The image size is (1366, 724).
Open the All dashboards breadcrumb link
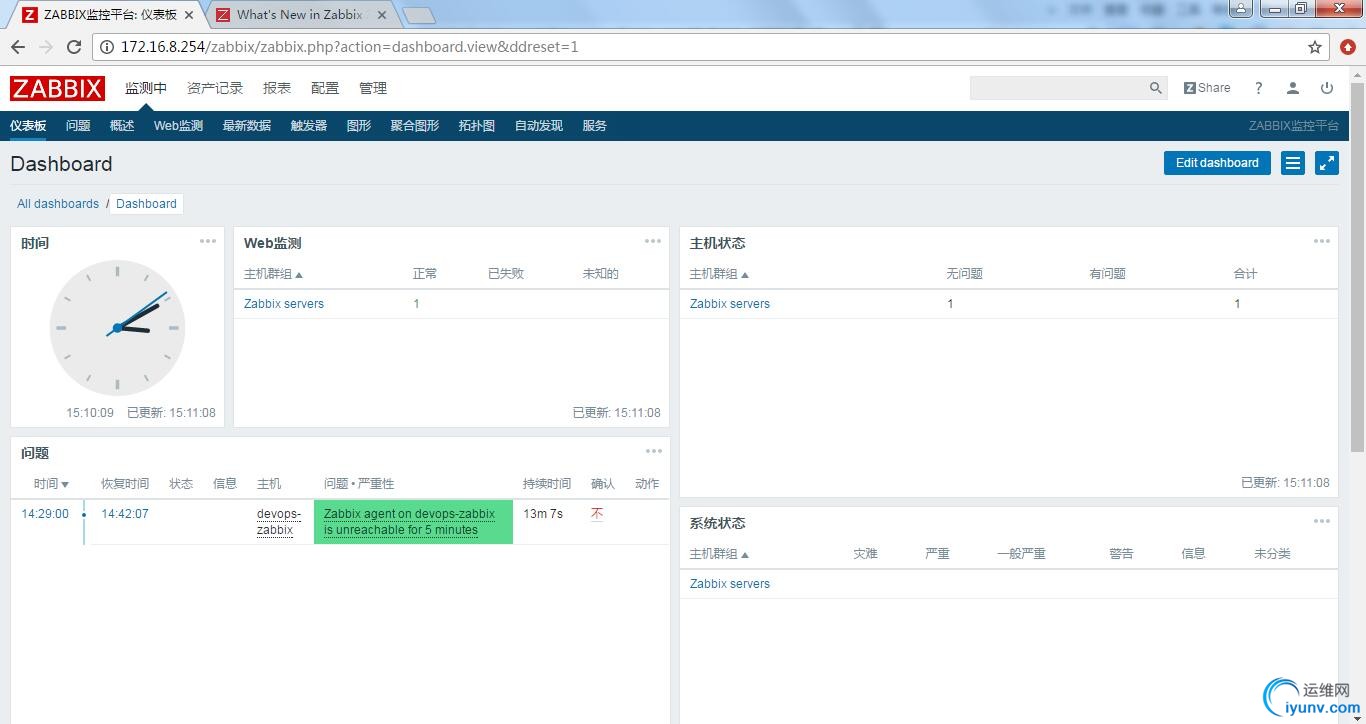(58, 204)
